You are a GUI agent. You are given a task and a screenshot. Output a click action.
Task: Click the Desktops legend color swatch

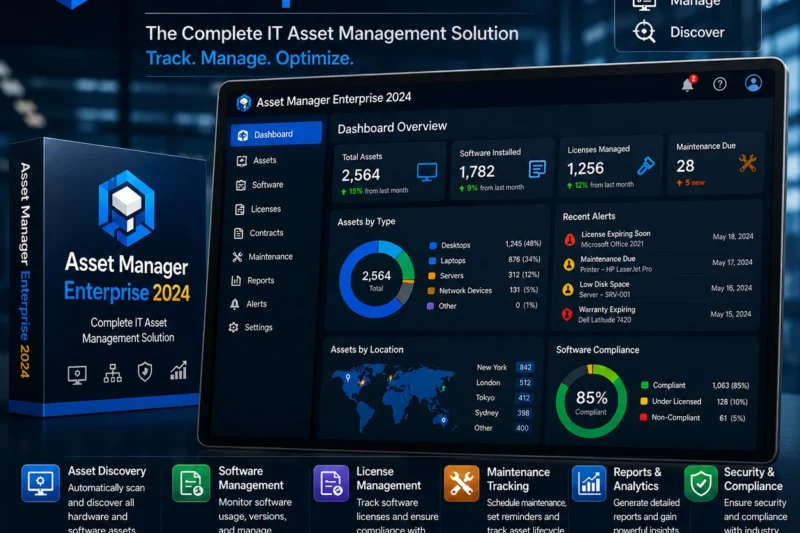[433, 246]
